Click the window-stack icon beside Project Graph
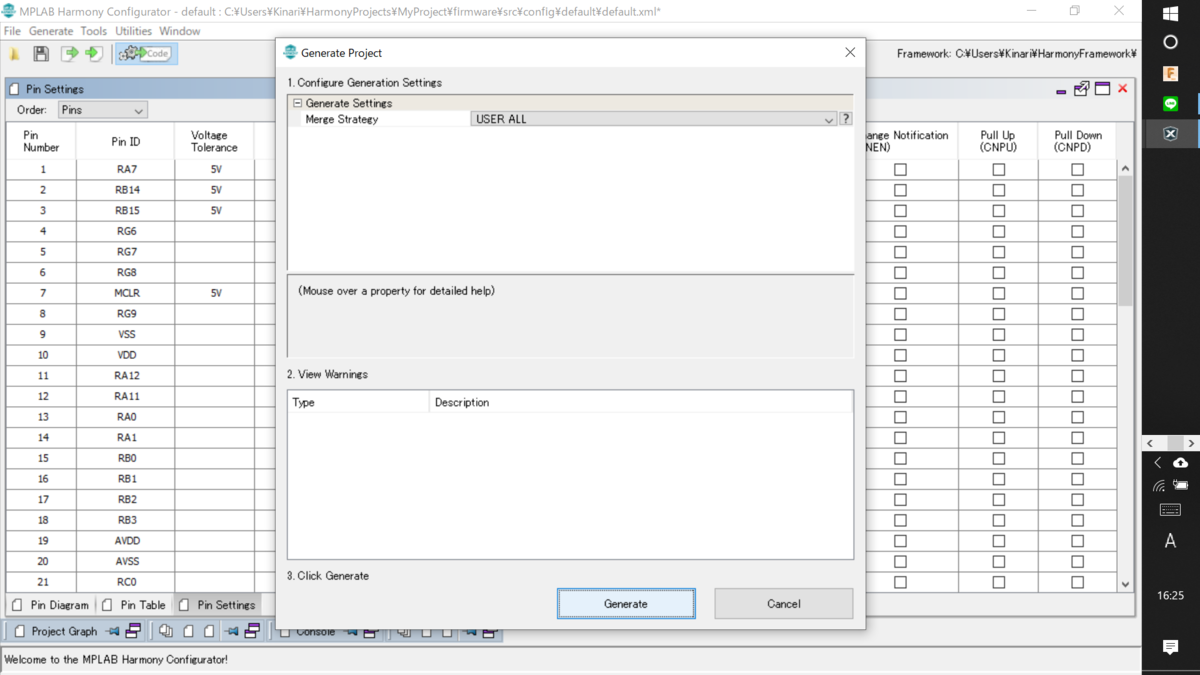The height and width of the screenshot is (675, 1200). [x=133, y=631]
